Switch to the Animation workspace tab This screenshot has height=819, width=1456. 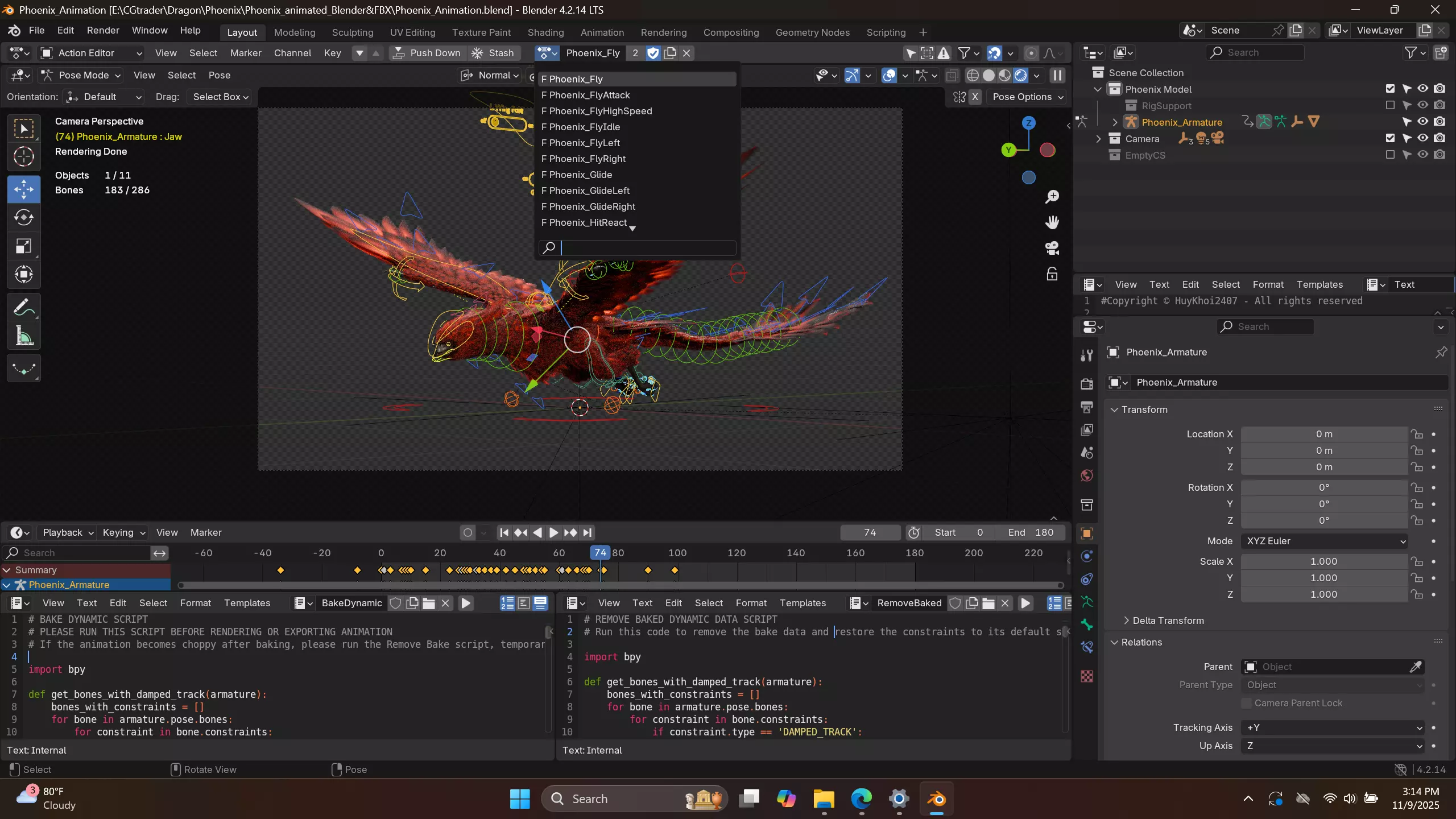[x=602, y=32]
